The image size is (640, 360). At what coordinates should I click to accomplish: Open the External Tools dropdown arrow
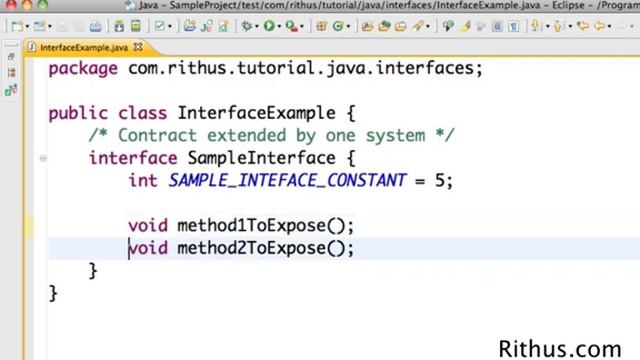coord(302,27)
